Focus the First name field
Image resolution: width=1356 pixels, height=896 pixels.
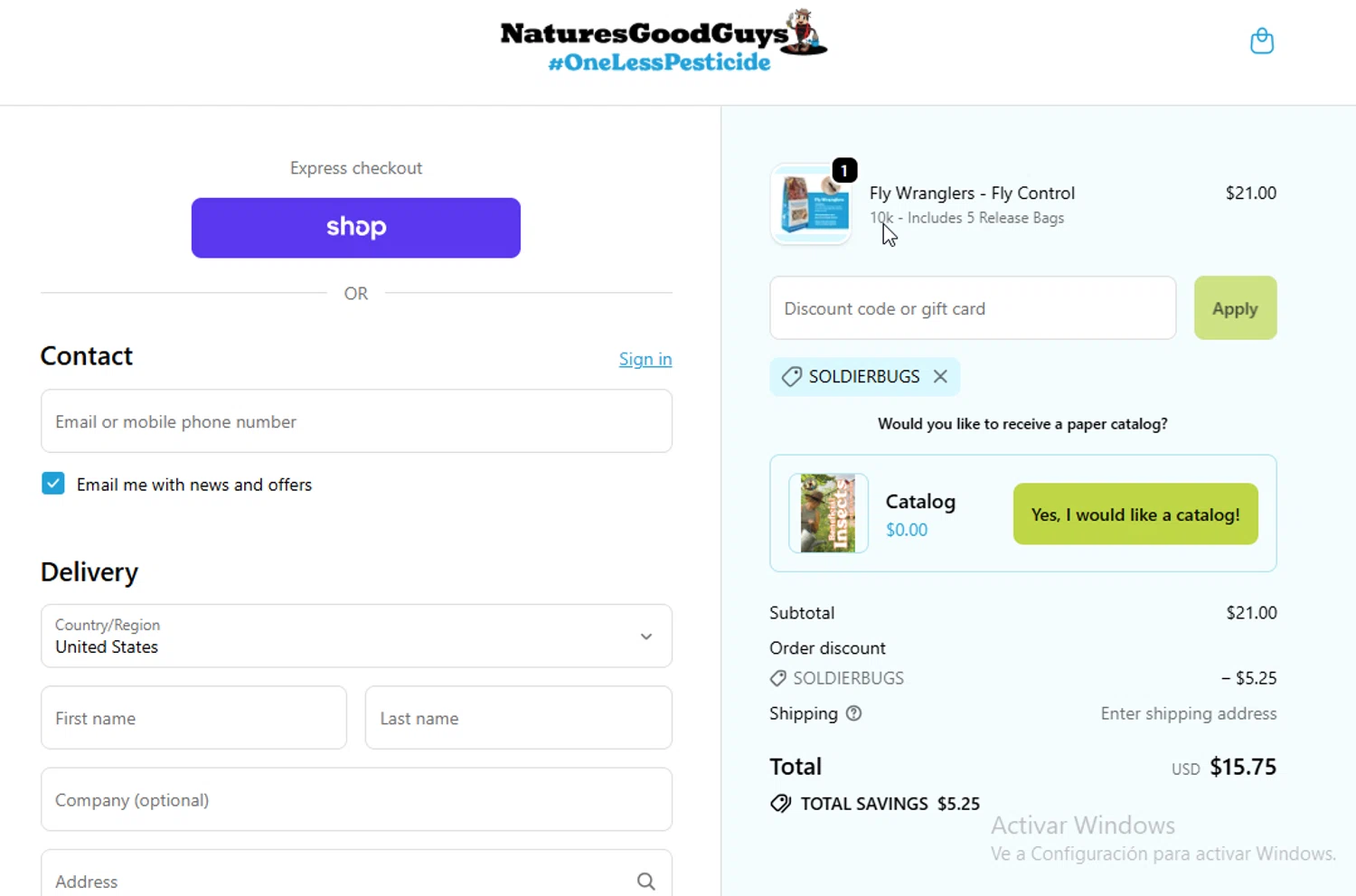click(193, 718)
